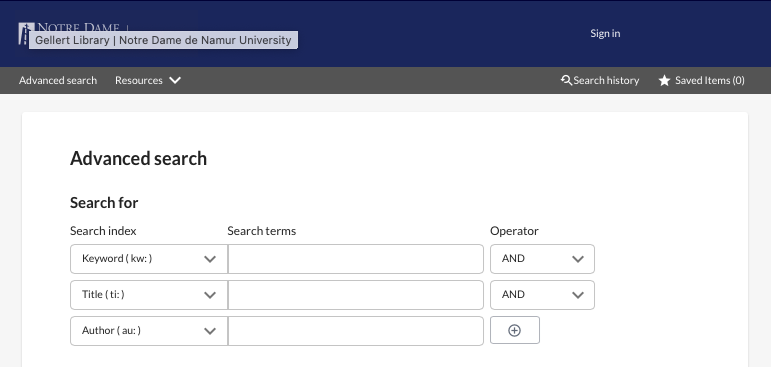Image resolution: width=771 pixels, height=367 pixels.
Task: Open the Title ( ti: ) index dropdown
Action: 149,295
